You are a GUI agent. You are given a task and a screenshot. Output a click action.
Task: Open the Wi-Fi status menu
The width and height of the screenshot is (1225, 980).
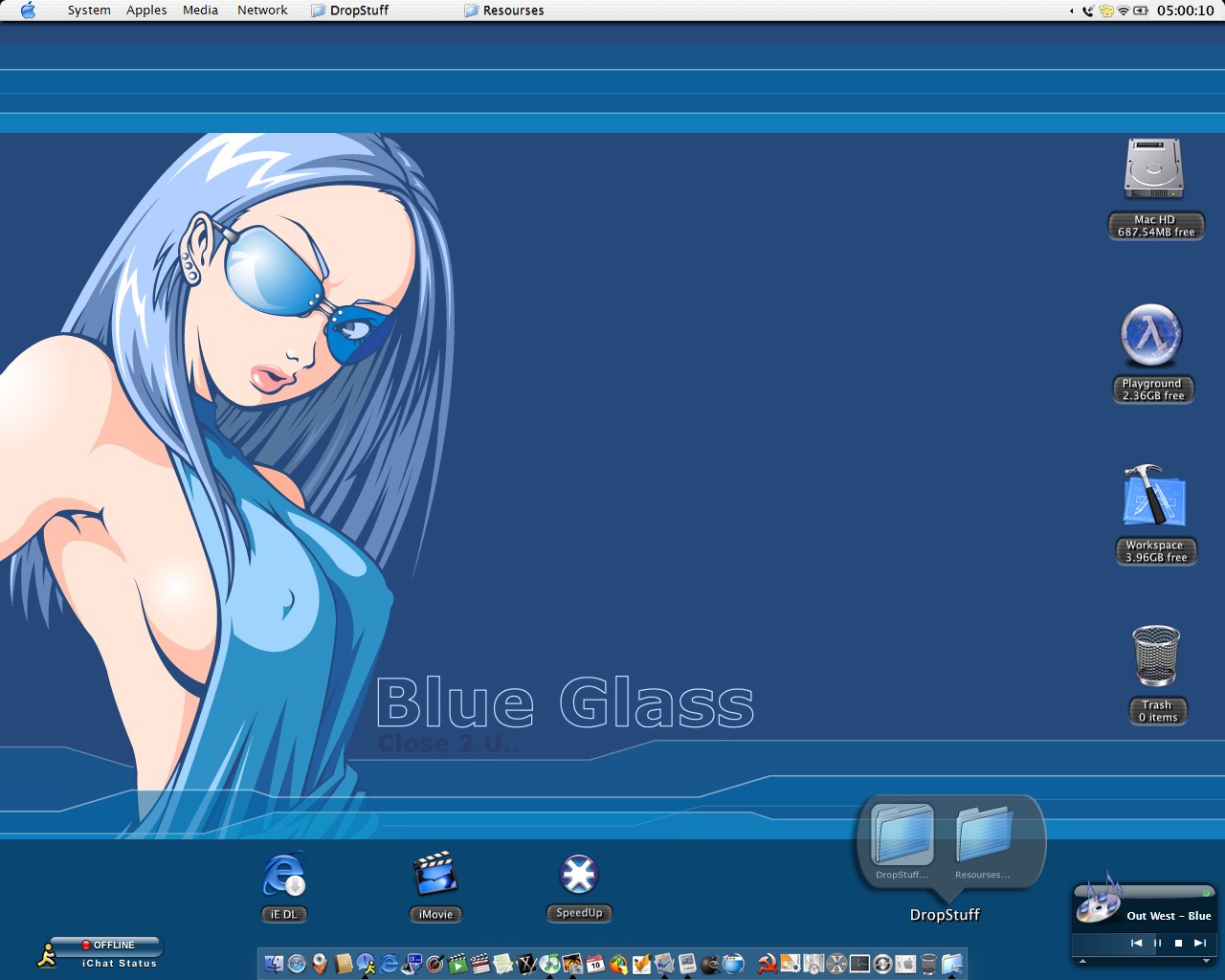(1124, 11)
